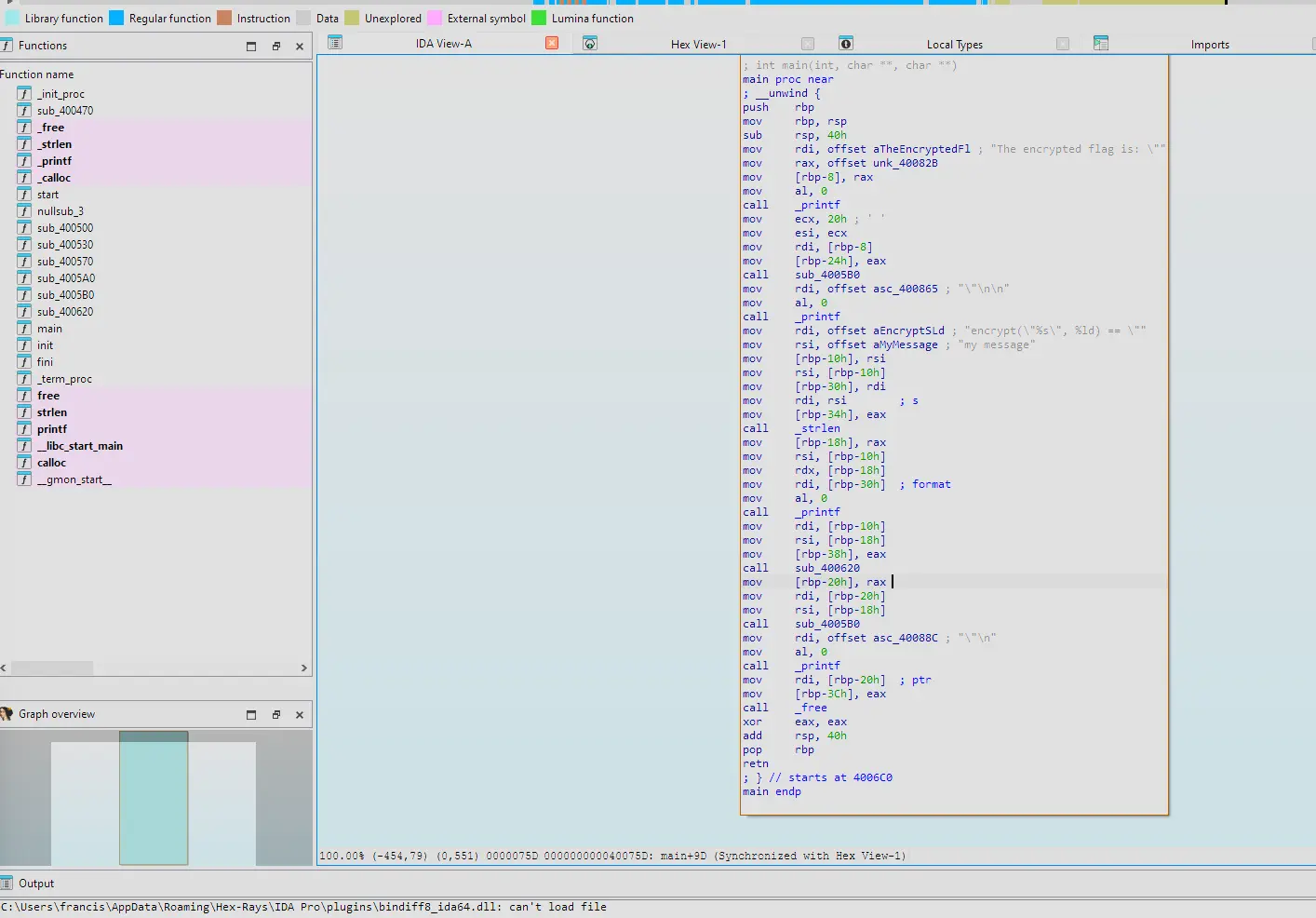Click the Function name column header

point(37,74)
